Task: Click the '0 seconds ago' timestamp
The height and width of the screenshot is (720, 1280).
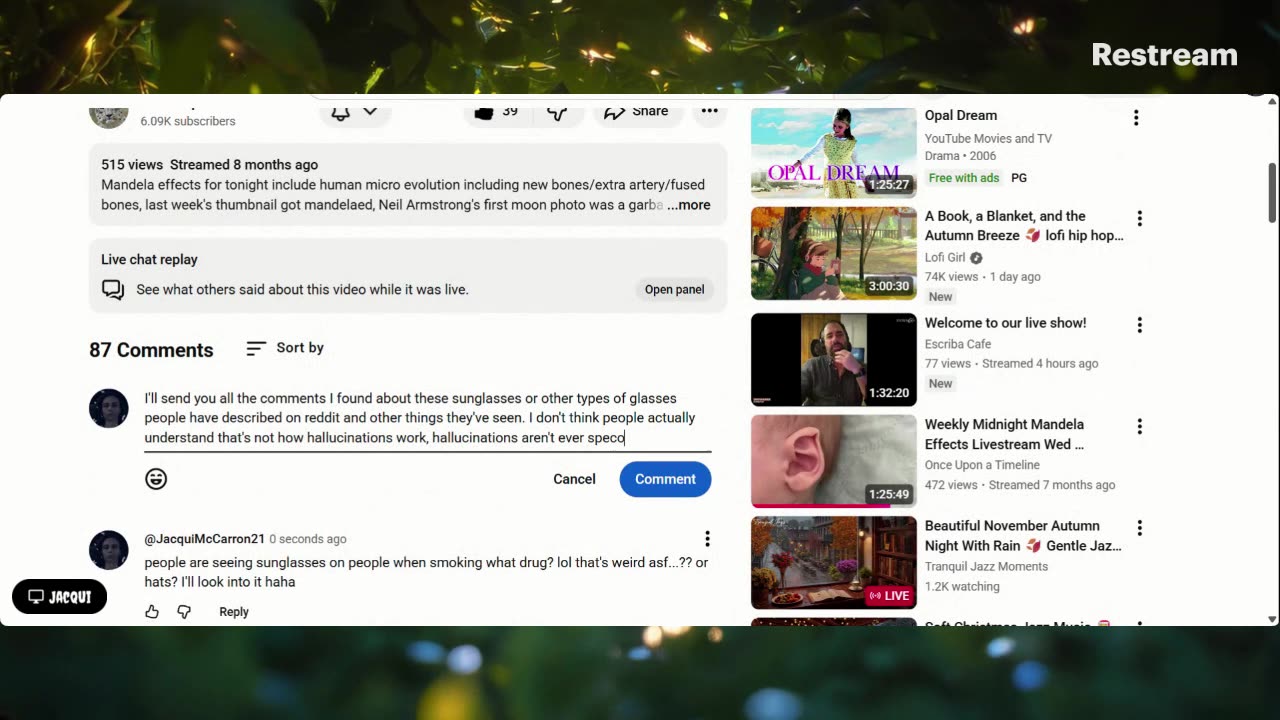Action: pyautogui.click(x=308, y=539)
